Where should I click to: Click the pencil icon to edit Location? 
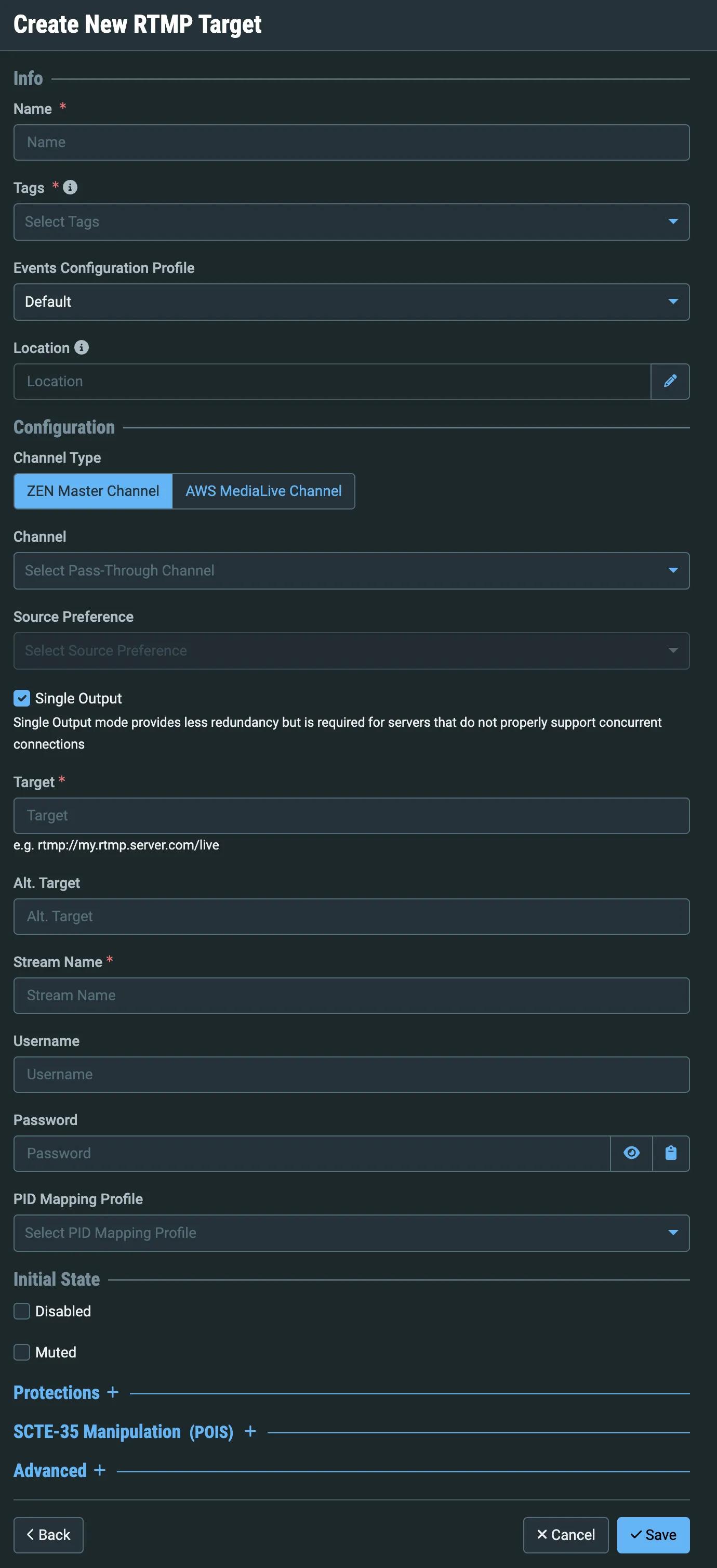670,381
